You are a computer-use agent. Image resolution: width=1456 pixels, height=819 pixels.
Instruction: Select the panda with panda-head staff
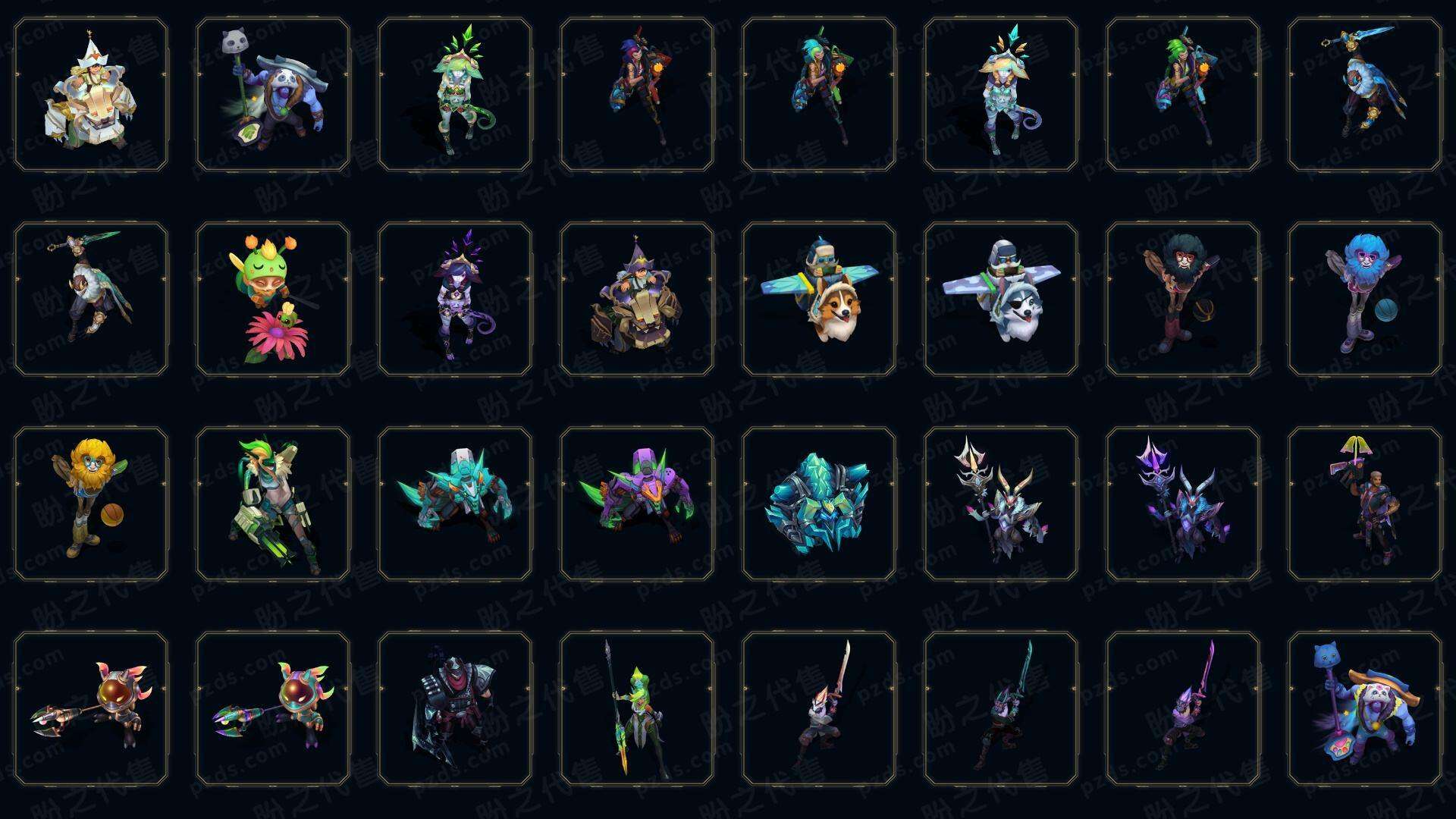(x=273, y=95)
